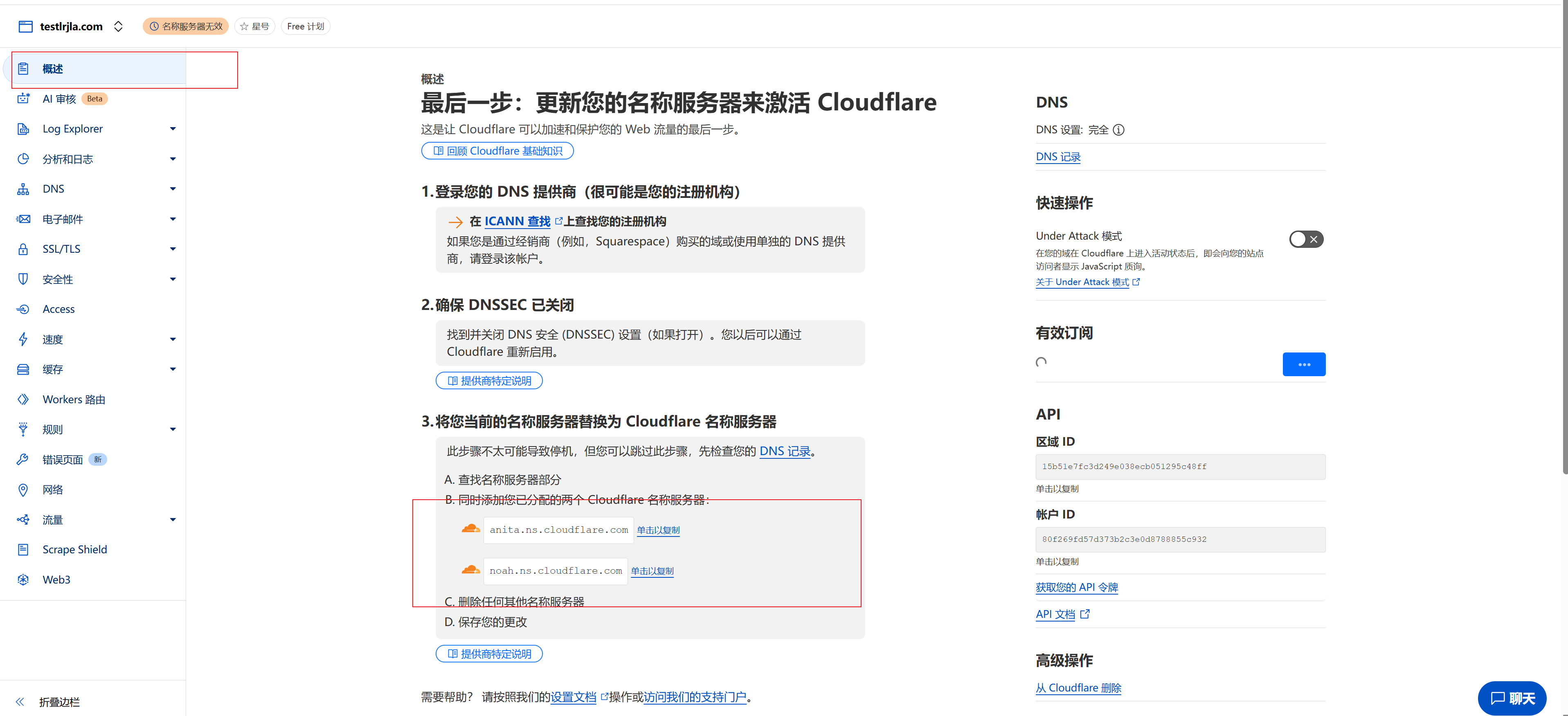Open the 网络 sidebar item
This screenshot has width=1568, height=716.
[52, 490]
